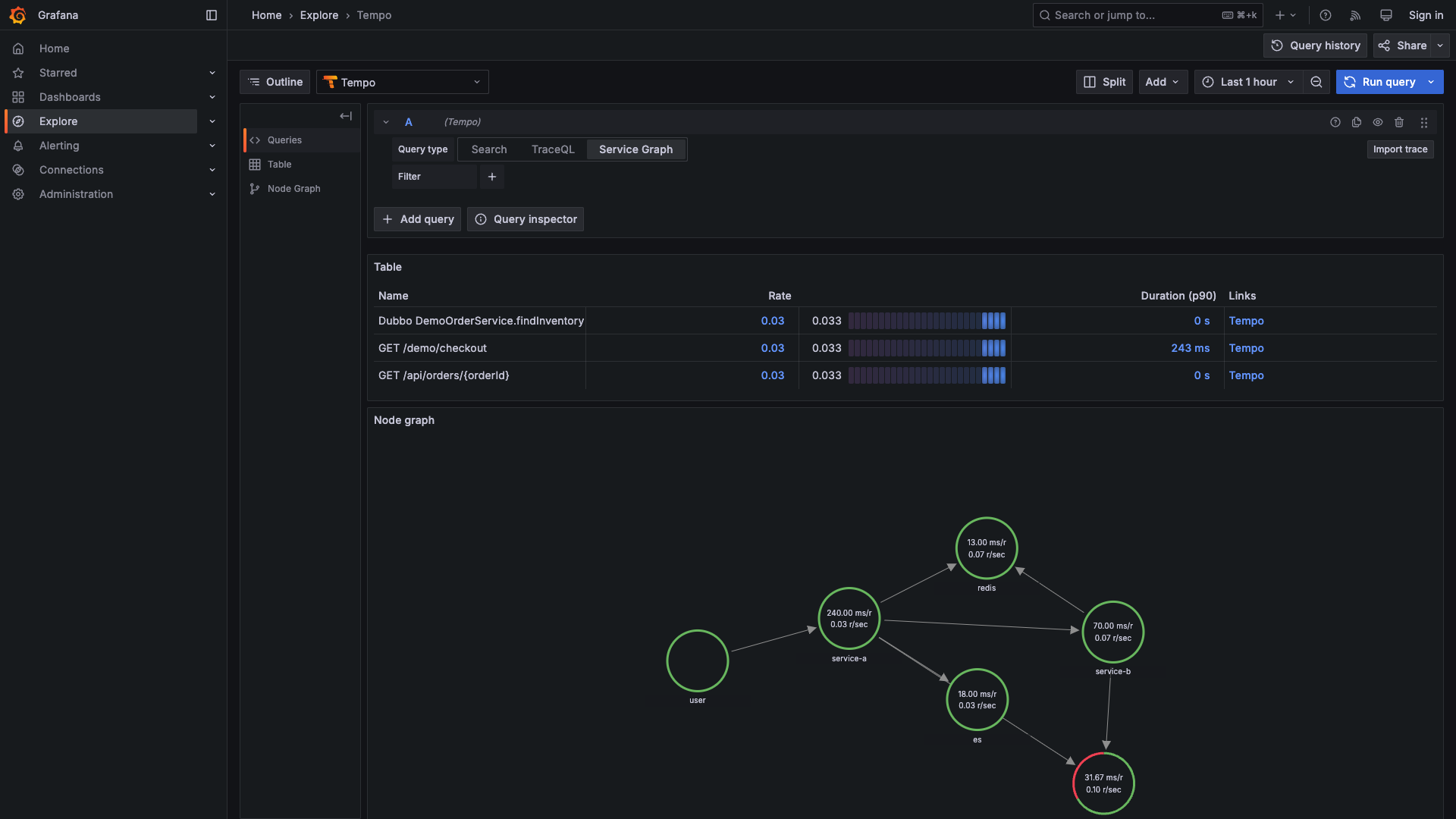
Task: Expand the Connections sidebar section
Action: tap(212, 170)
